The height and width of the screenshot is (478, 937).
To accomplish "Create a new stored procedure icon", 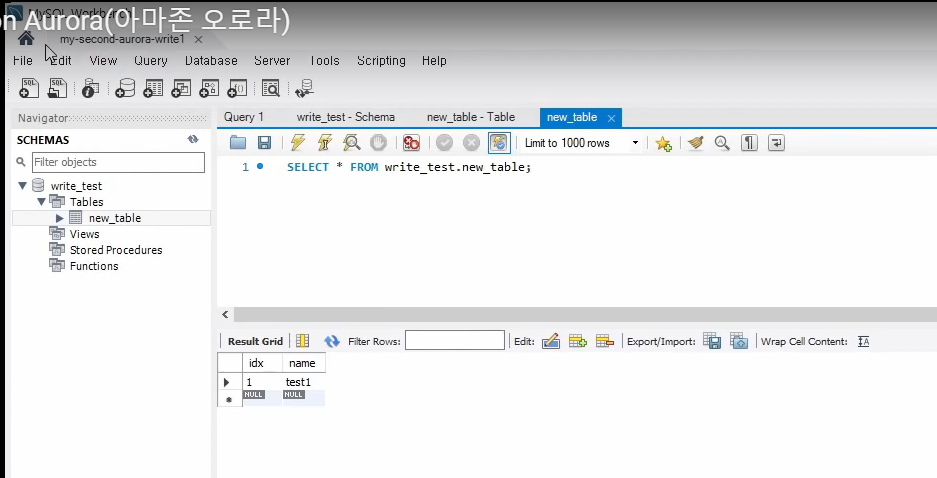I will click(x=209, y=88).
